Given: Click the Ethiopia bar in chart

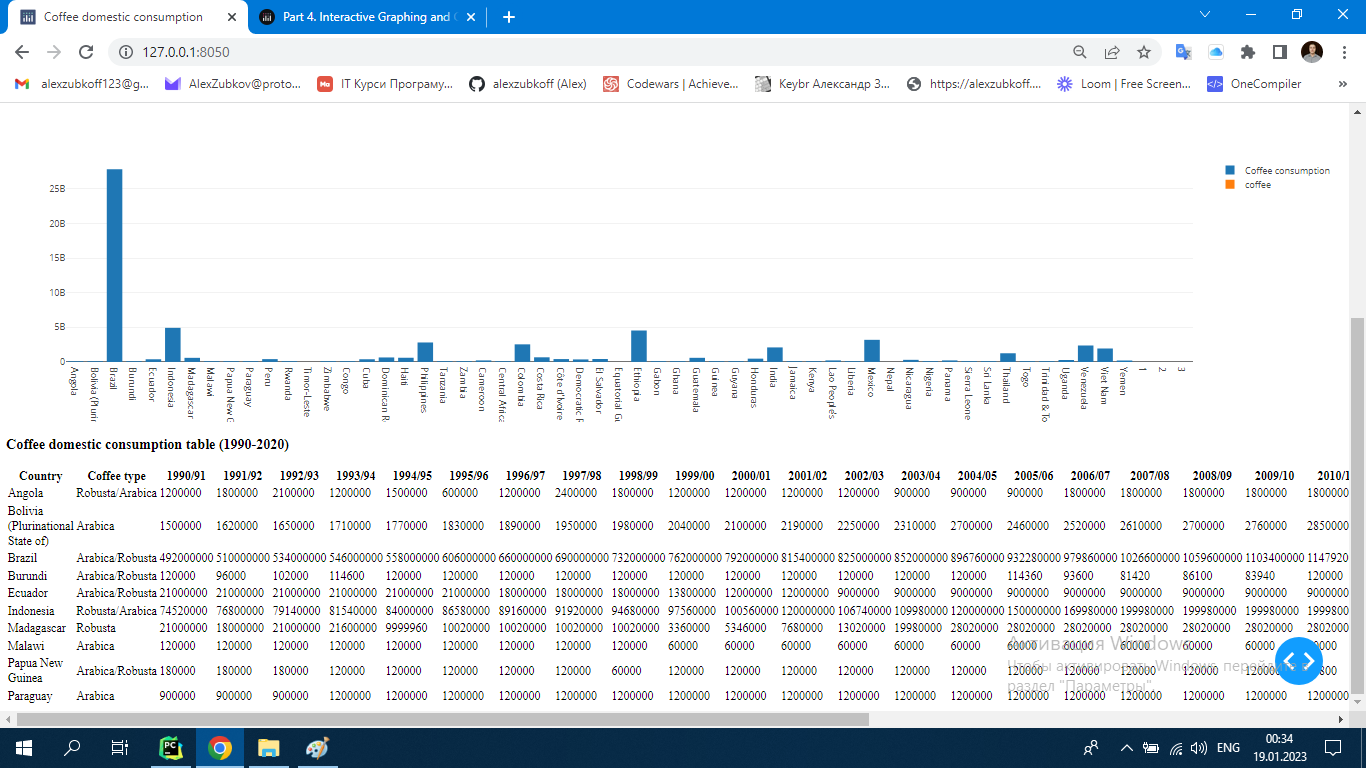Looking at the screenshot, I should [639, 345].
